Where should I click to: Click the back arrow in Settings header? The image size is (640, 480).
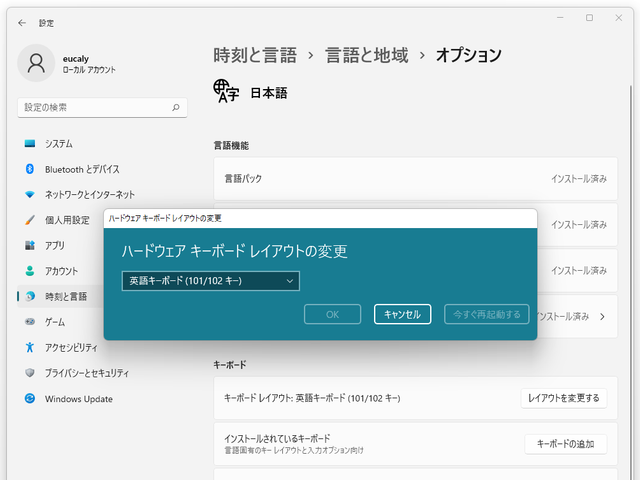22,23
